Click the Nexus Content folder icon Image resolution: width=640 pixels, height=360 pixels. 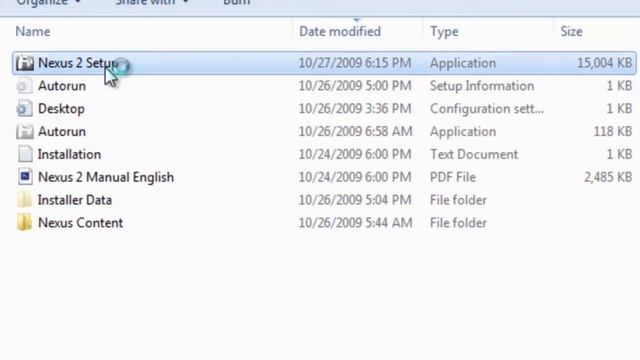point(24,223)
